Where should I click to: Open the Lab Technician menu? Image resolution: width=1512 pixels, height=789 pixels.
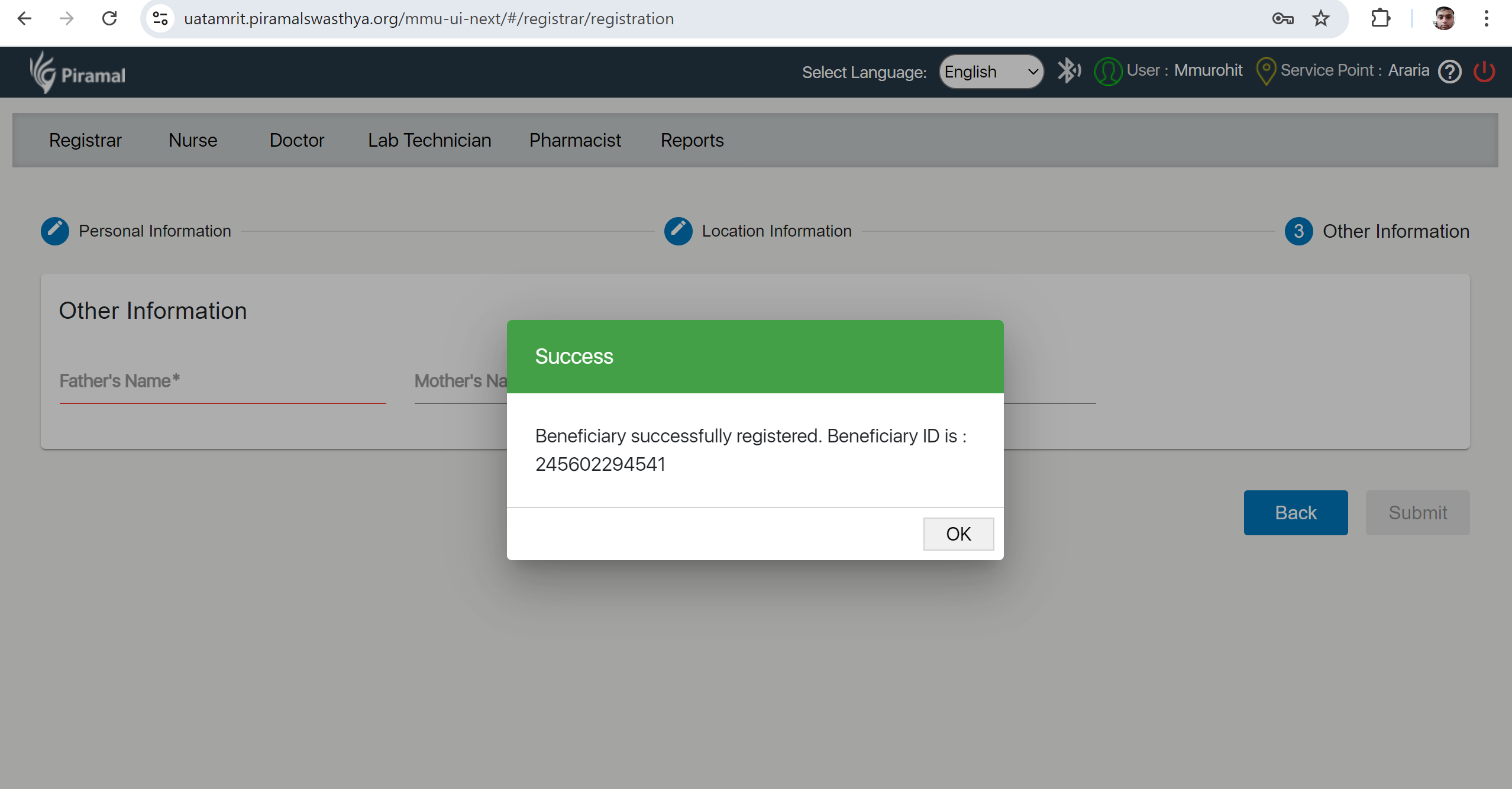429,140
